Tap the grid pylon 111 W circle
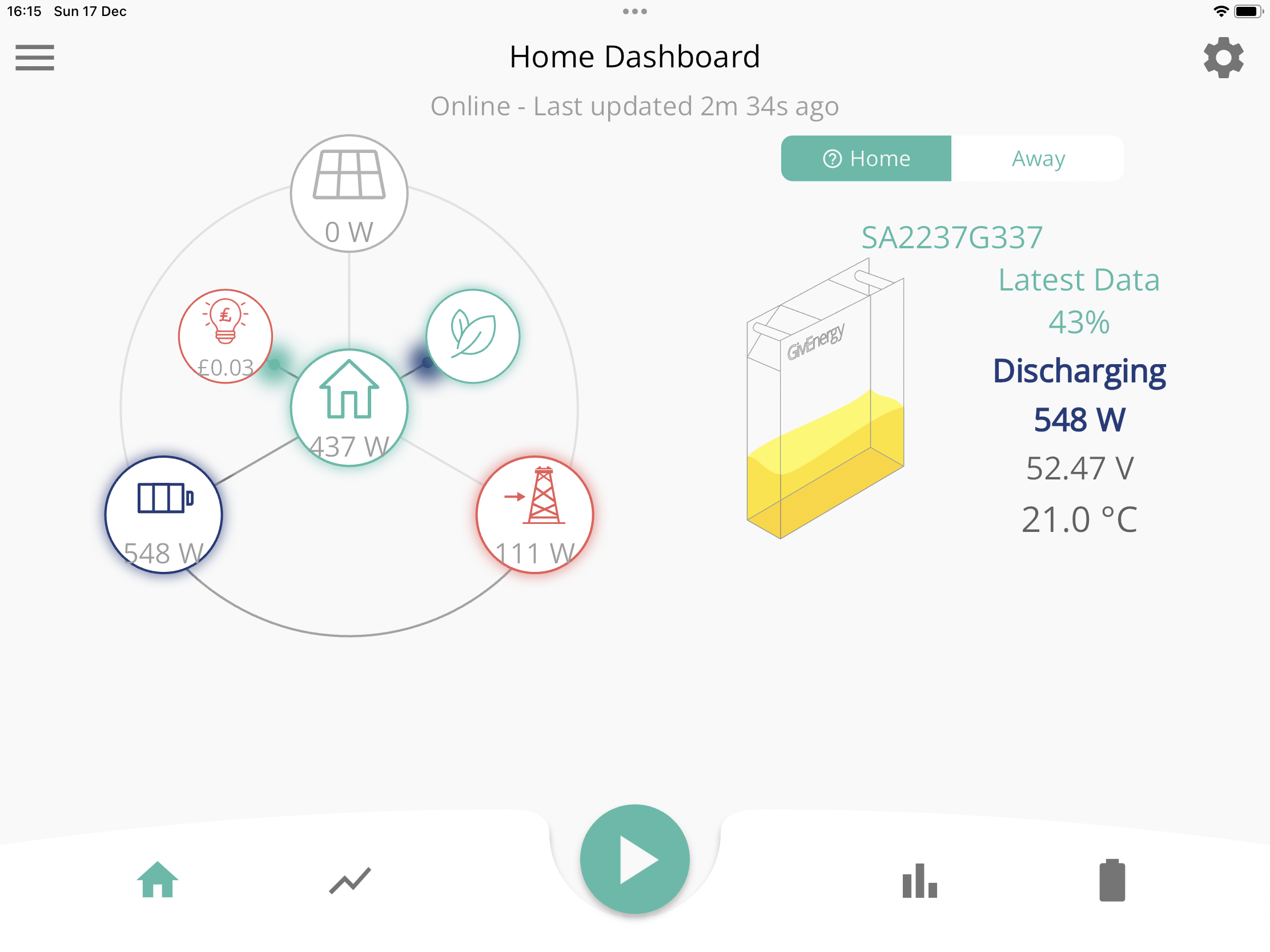Screen dimensions: 1270x952 (x=534, y=515)
